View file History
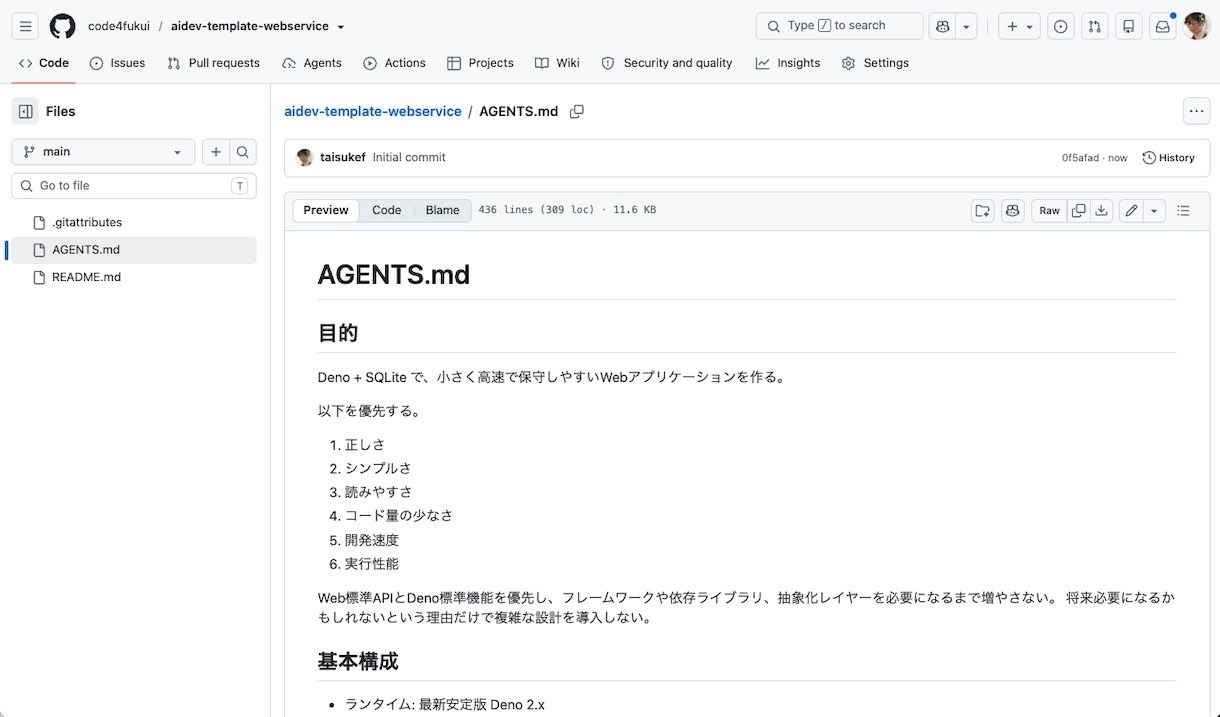Image resolution: width=1220 pixels, height=717 pixels. (1168, 158)
